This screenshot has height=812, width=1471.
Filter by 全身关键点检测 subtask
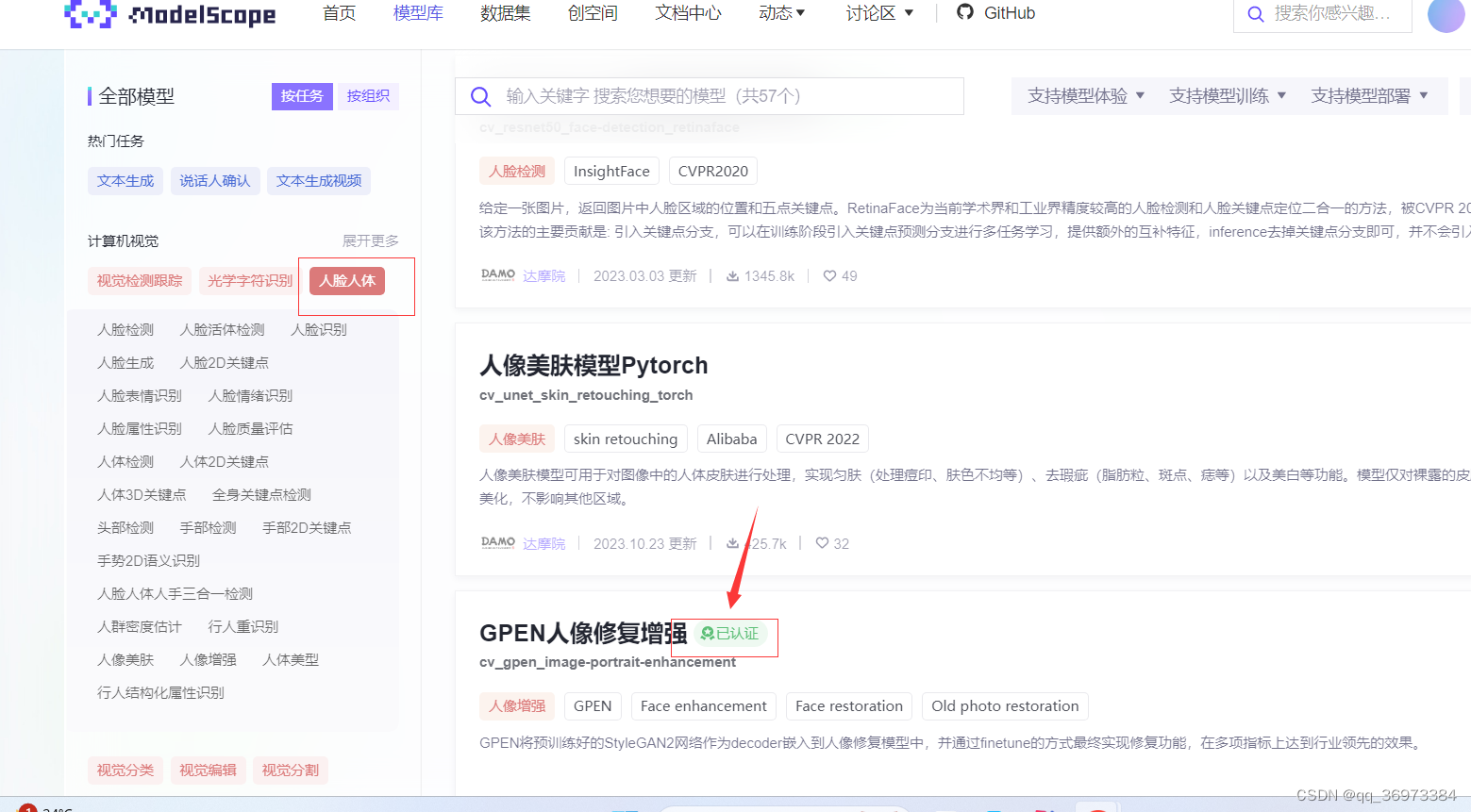[x=261, y=495]
